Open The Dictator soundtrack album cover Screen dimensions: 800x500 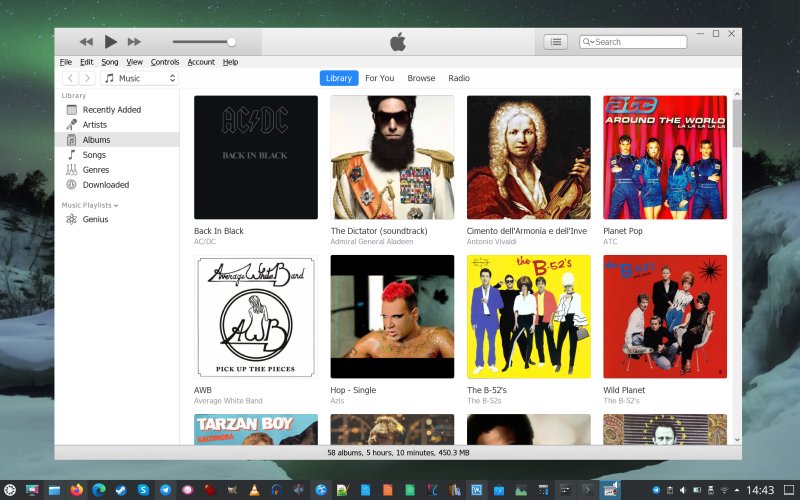[x=392, y=157]
